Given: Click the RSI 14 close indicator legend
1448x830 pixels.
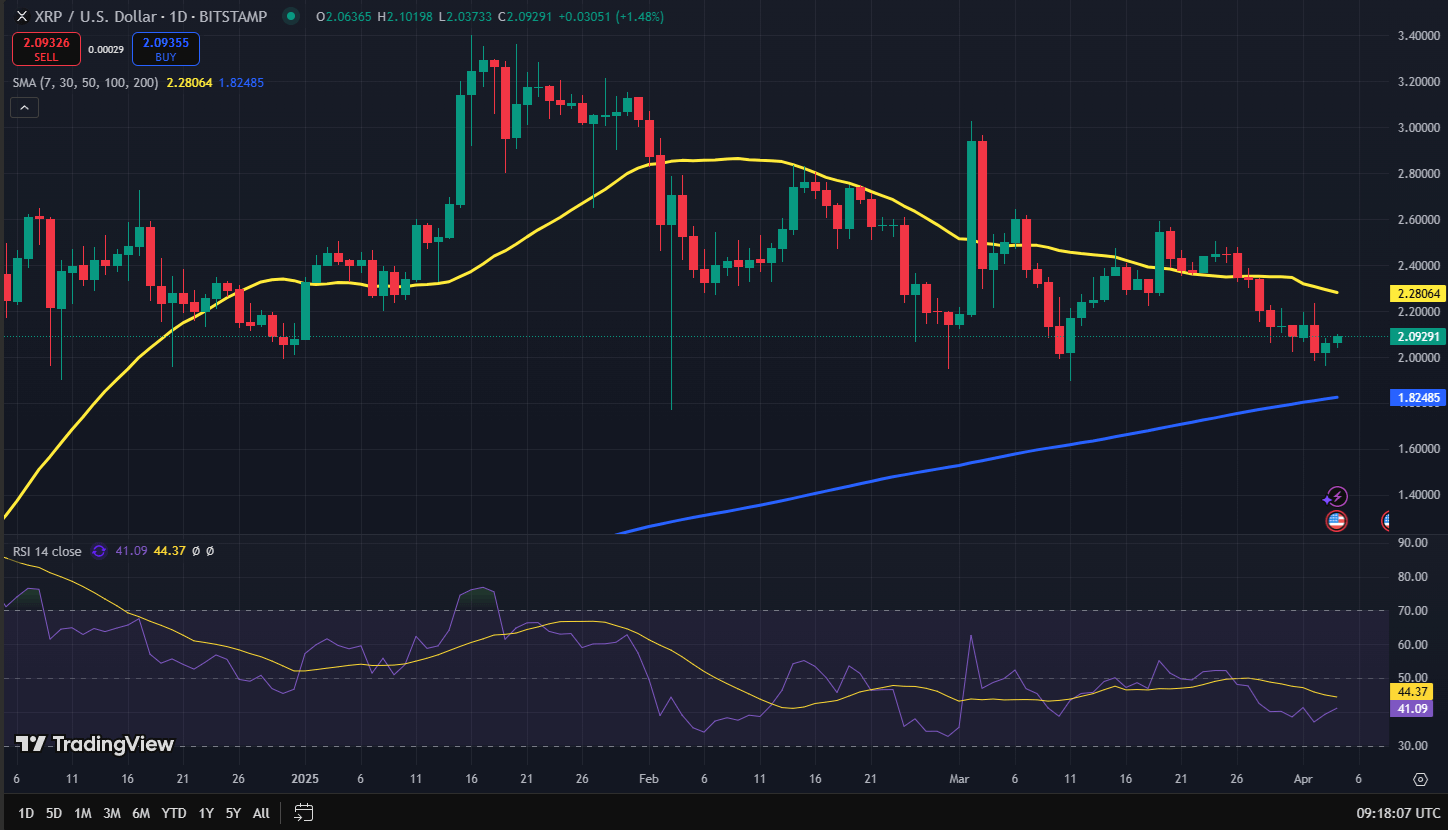Looking at the screenshot, I should (x=47, y=551).
